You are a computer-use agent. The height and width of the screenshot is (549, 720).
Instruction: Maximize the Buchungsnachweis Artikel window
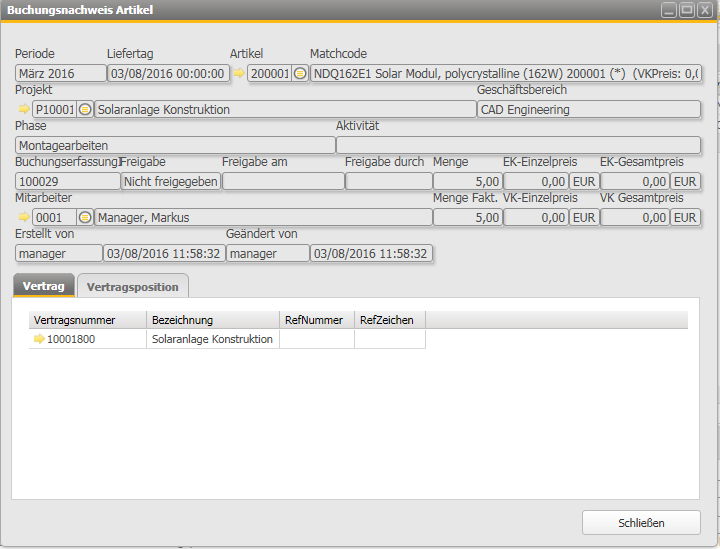coord(687,10)
